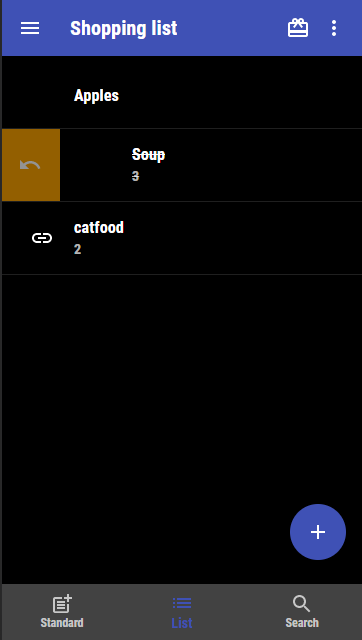Click the link icon next to catfood
The height and width of the screenshot is (640, 362).
click(x=42, y=238)
